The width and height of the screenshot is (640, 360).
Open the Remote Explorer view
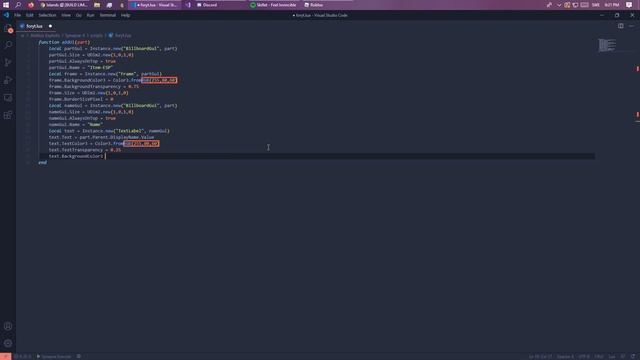8,98
